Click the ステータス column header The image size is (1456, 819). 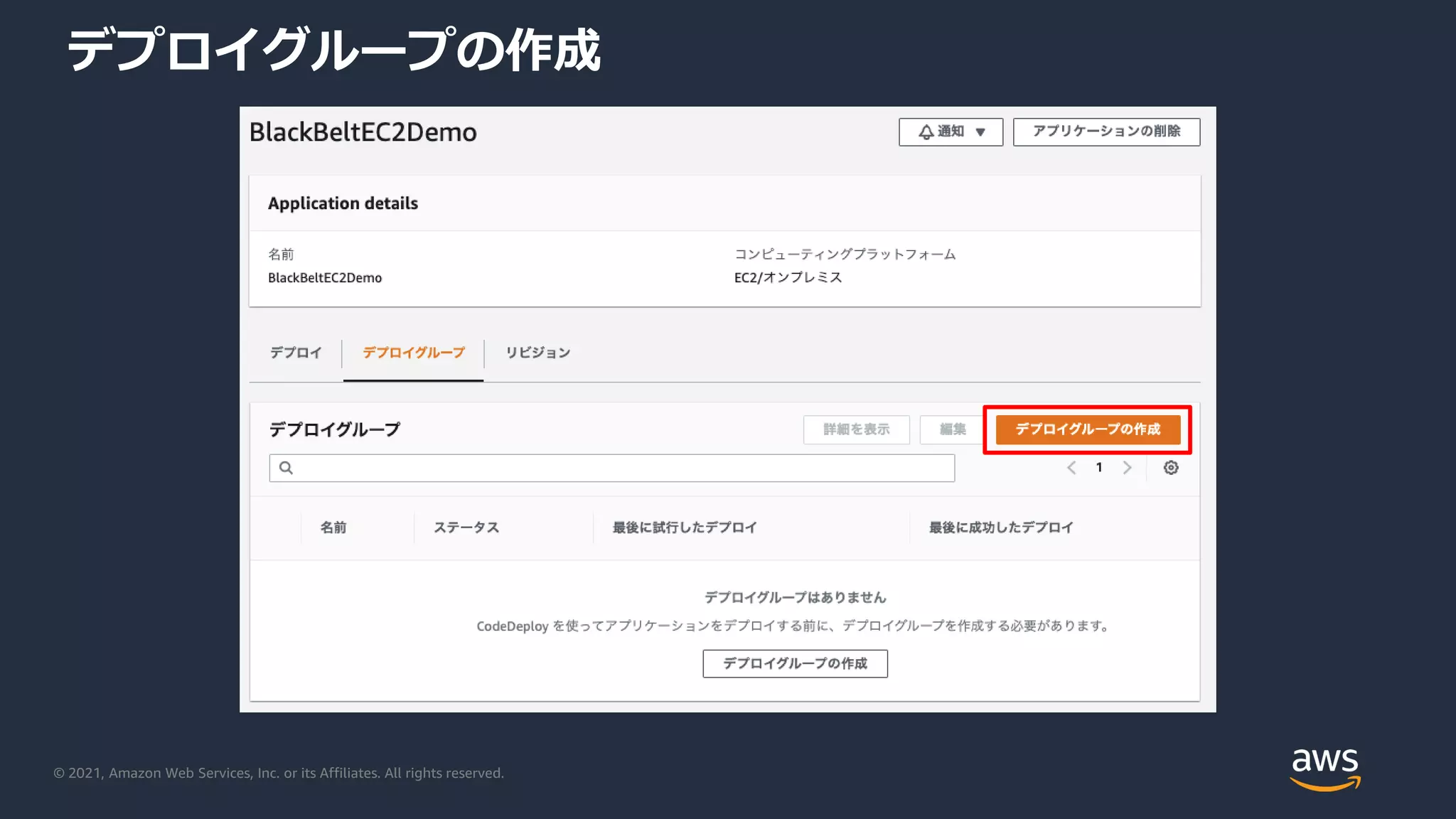[466, 528]
